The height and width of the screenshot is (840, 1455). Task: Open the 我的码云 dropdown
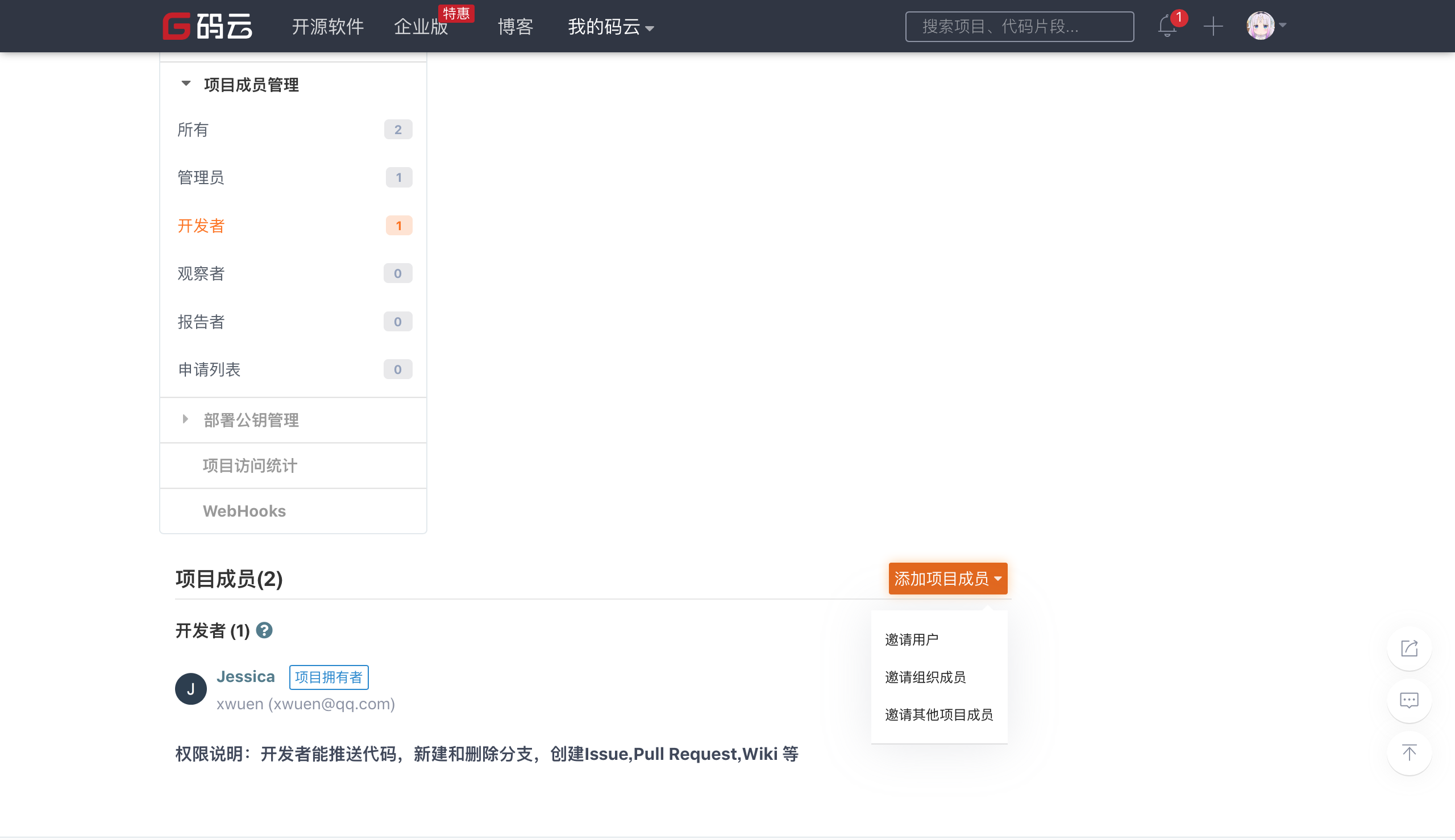(x=610, y=27)
